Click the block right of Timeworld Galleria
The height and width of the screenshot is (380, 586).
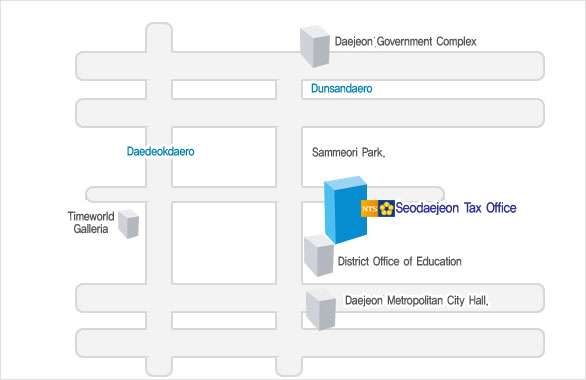click(224, 243)
